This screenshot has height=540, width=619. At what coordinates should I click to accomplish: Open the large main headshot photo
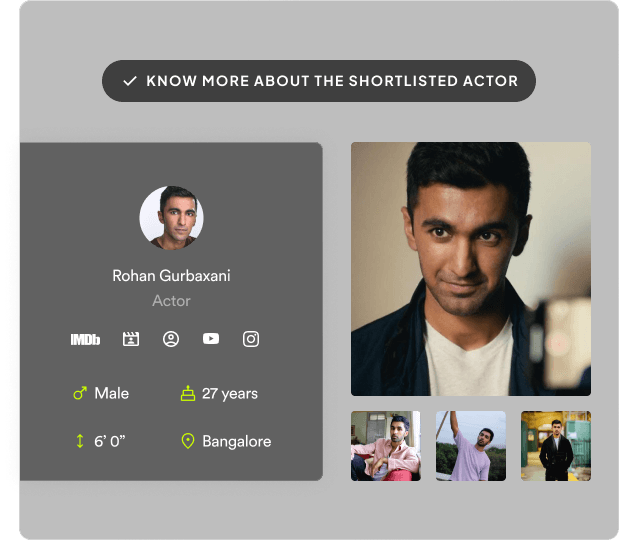pos(470,268)
